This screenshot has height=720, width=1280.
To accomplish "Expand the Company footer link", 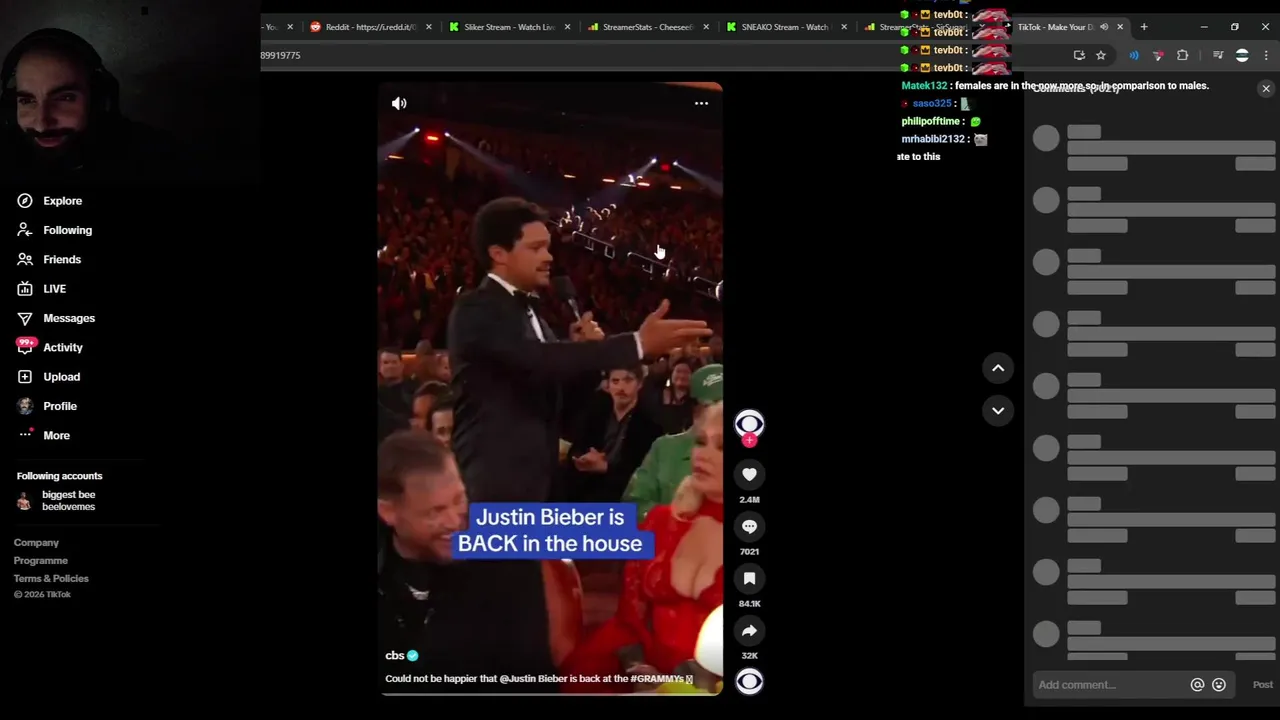I will click(x=36, y=543).
